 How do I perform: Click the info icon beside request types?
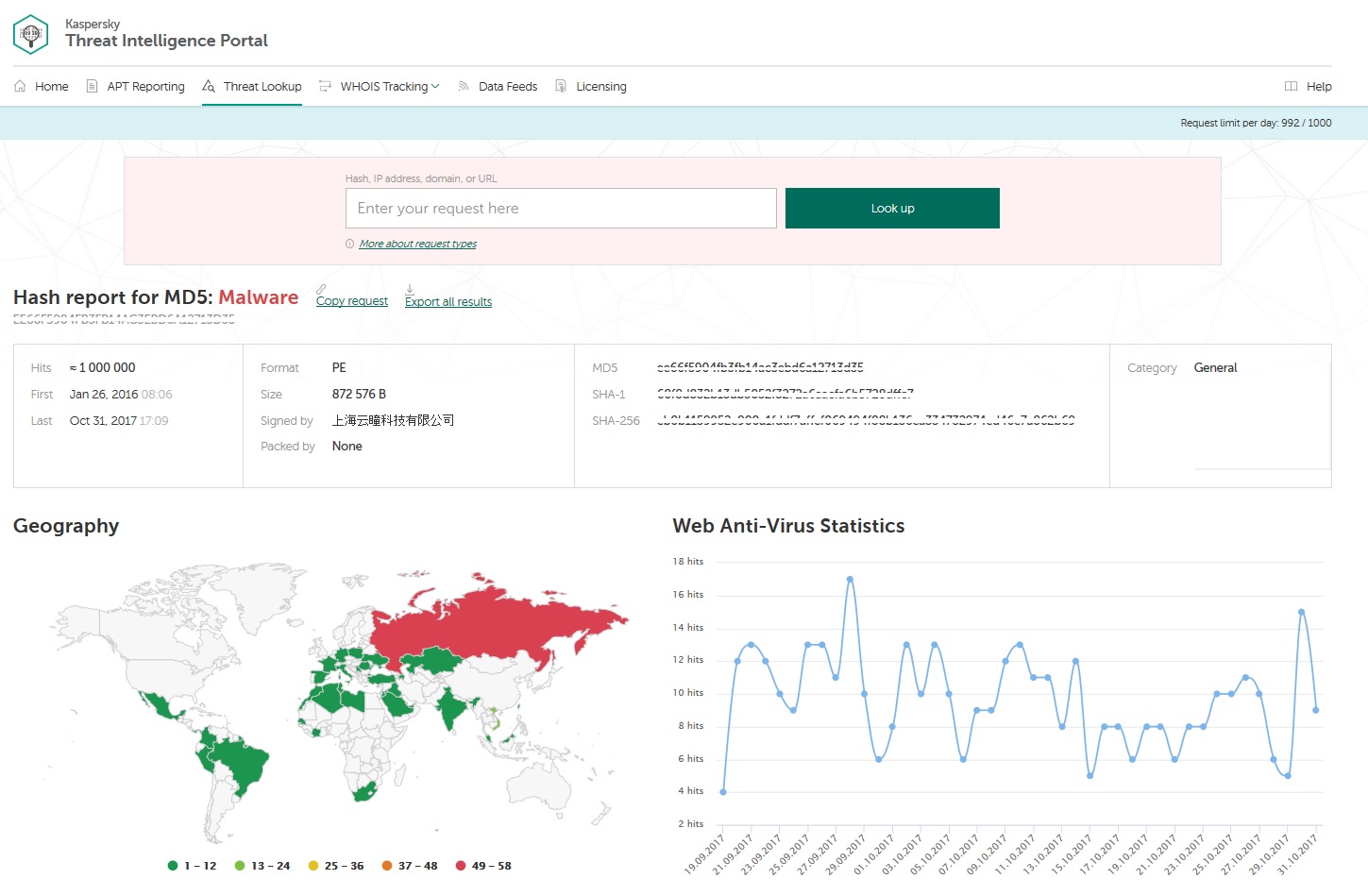pos(350,244)
